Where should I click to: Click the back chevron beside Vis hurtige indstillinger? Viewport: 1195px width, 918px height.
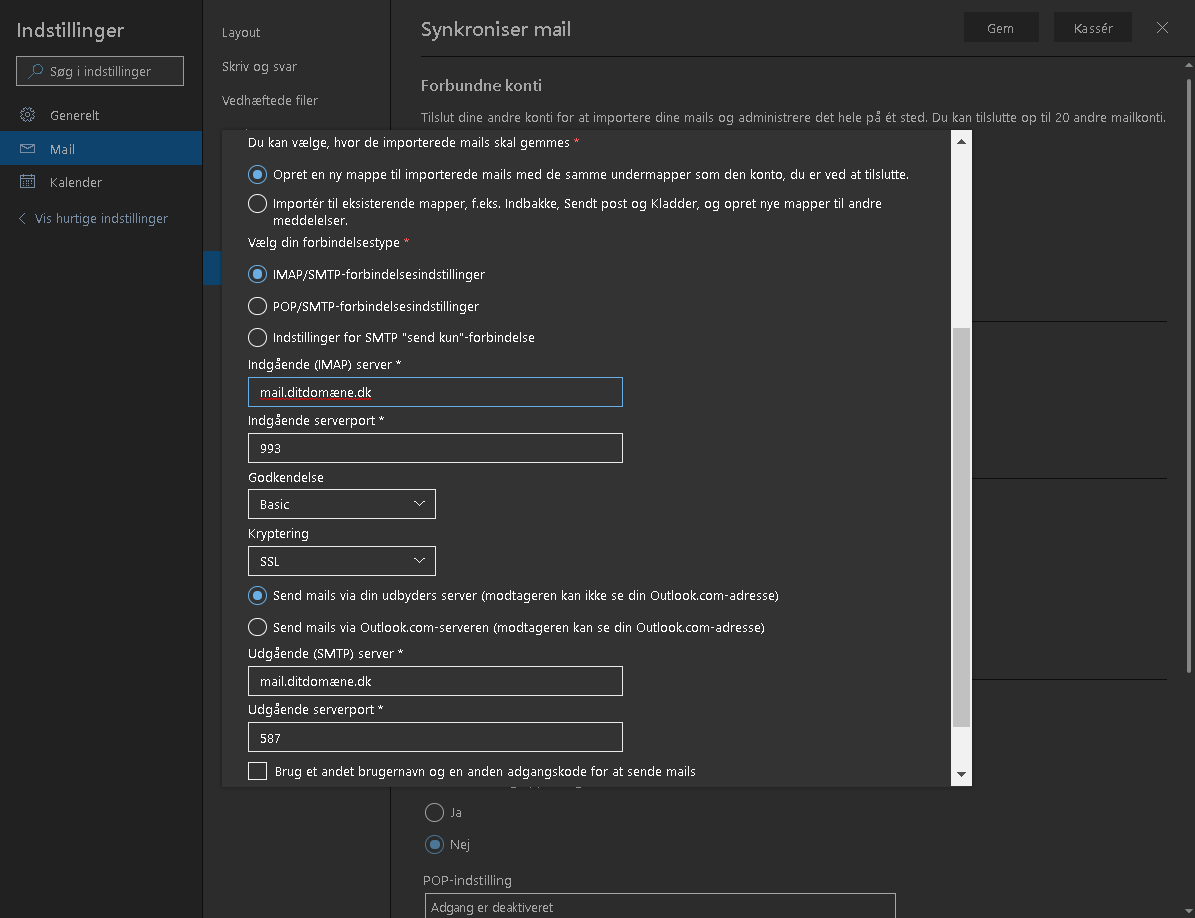tap(23, 218)
